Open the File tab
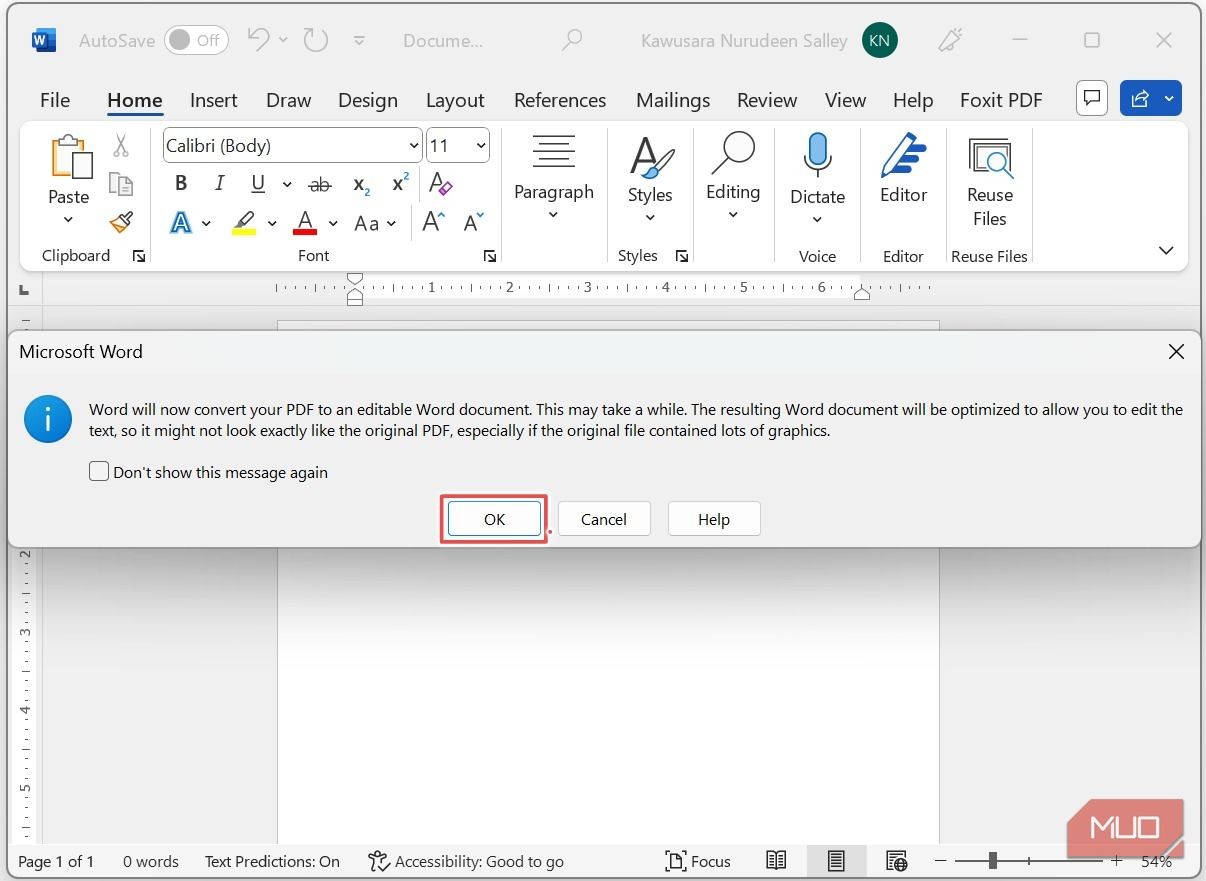 point(55,100)
